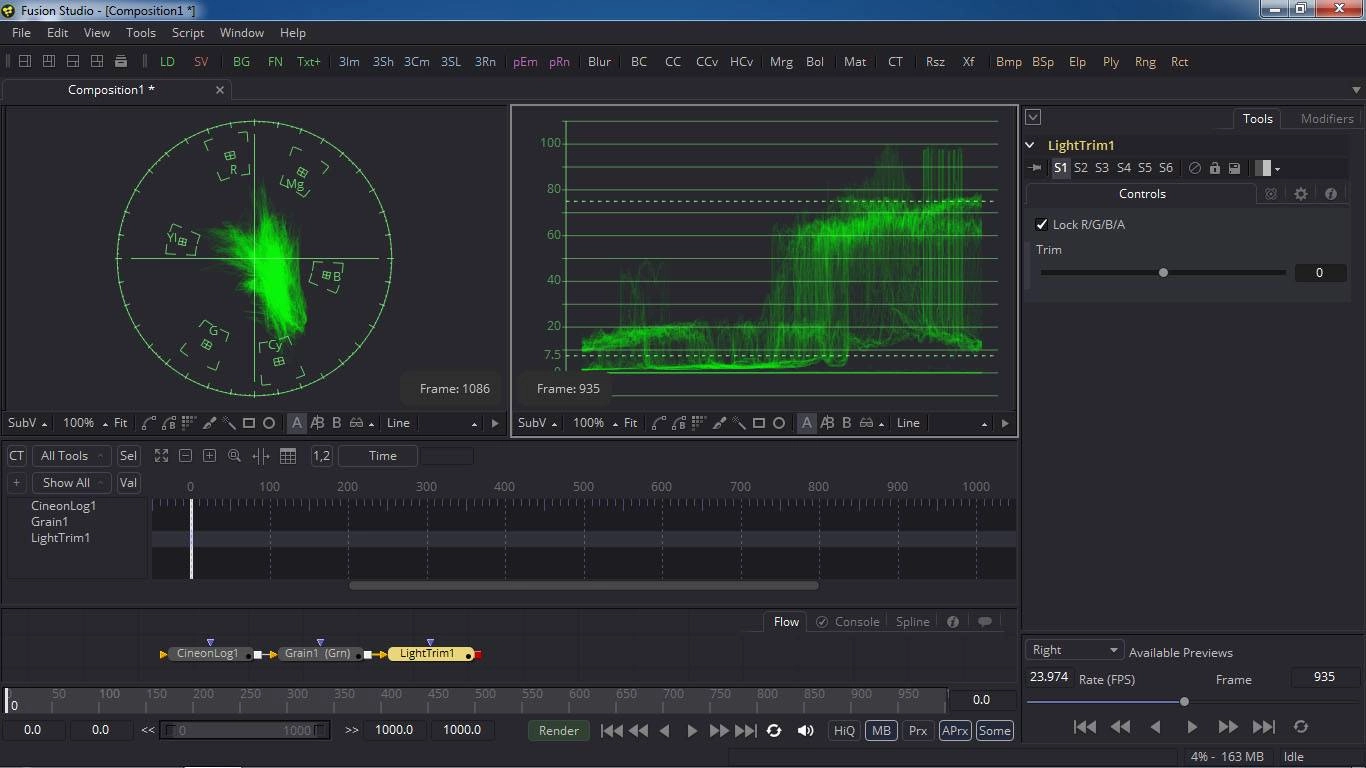
Task: Click the Render button
Action: 558,730
